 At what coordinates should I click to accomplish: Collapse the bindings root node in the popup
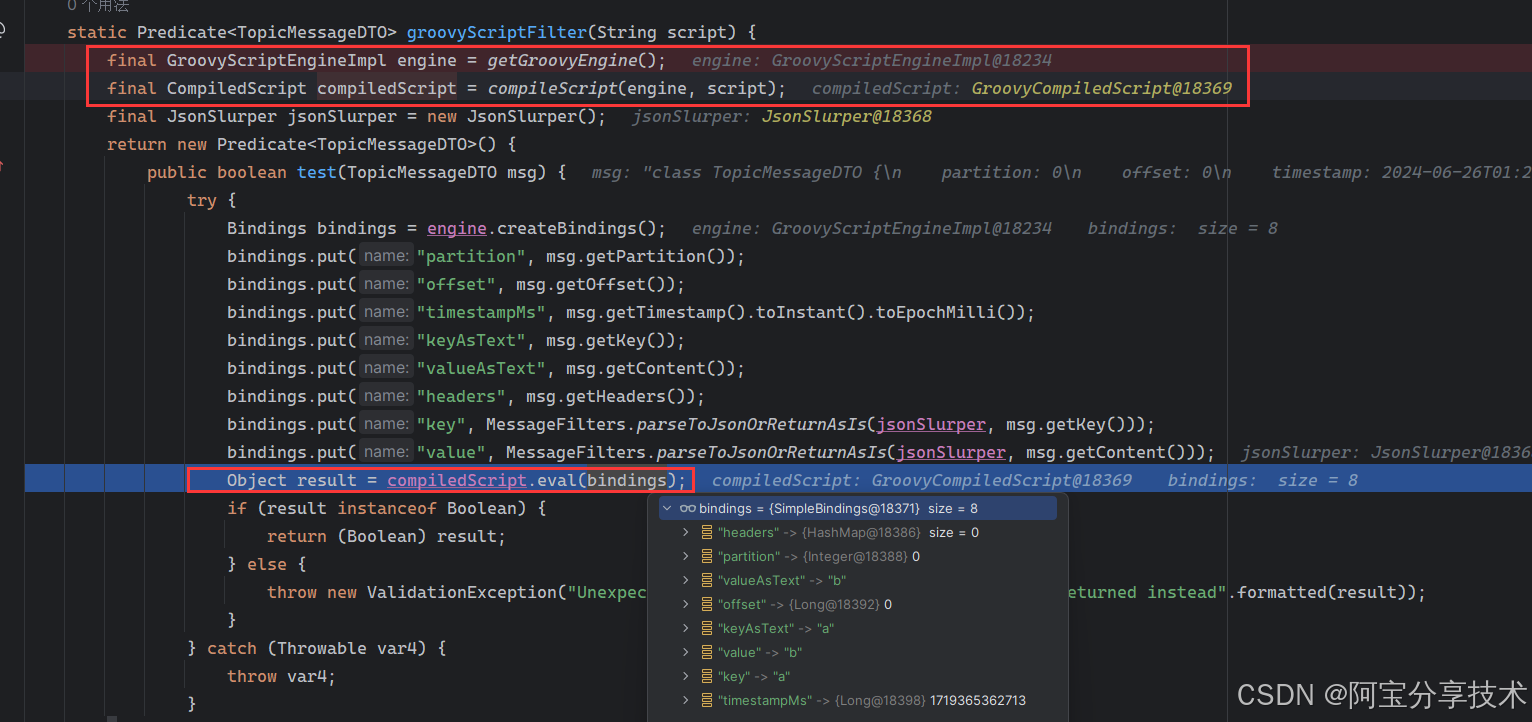[x=667, y=509]
